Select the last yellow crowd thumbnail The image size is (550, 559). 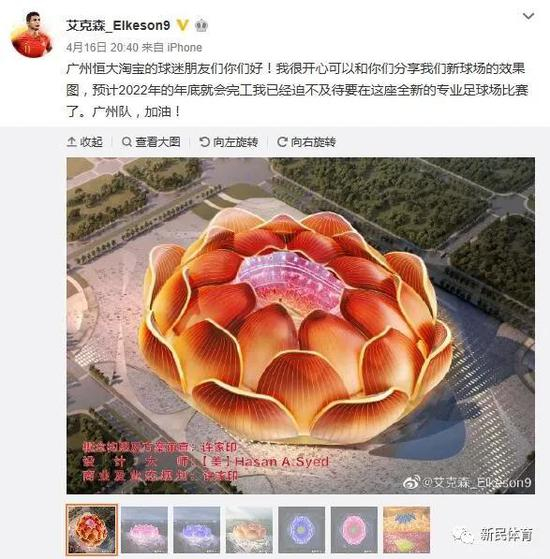pyautogui.click(x=406, y=530)
